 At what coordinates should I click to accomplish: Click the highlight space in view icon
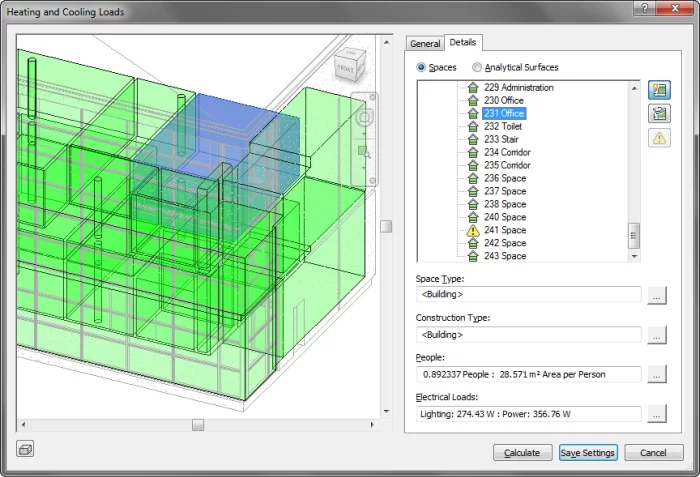coord(659,90)
